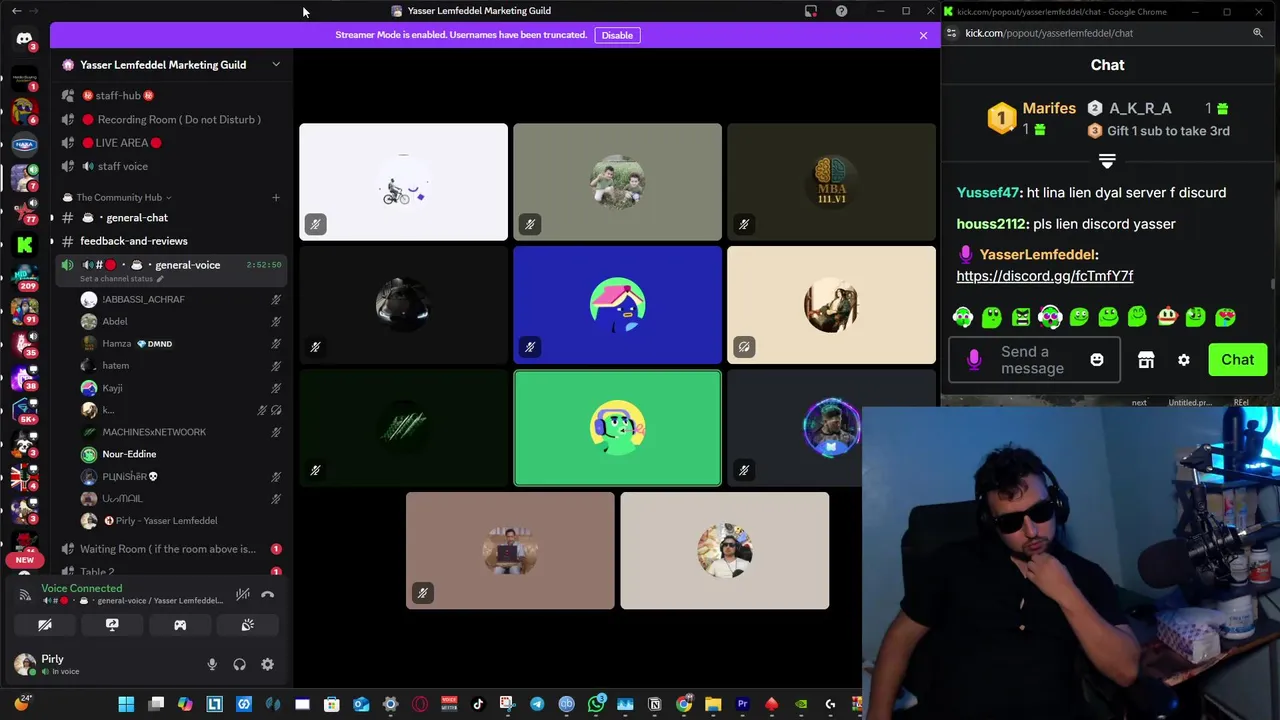Share your screen in voice panel
This screenshot has height=720, width=1280.
(x=112, y=625)
